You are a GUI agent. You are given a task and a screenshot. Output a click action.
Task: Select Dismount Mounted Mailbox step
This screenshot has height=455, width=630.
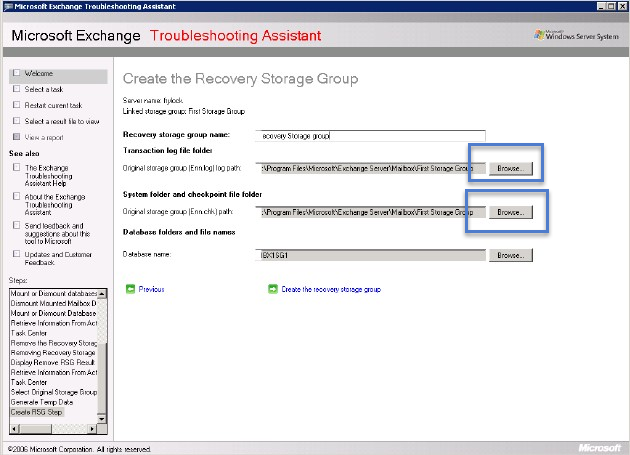pos(53,303)
